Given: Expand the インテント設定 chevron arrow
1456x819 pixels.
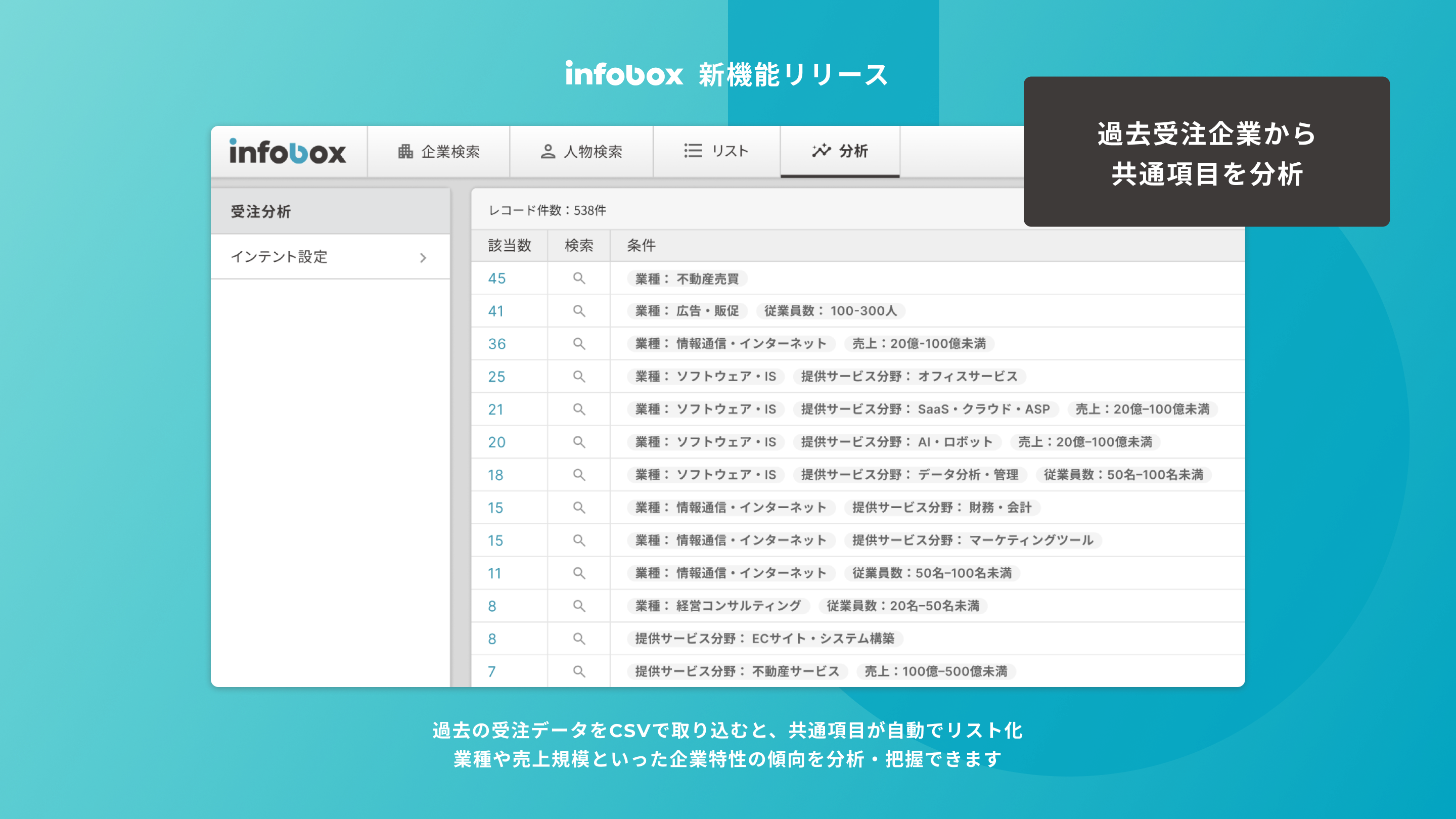Looking at the screenshot, I should point(423,258).
